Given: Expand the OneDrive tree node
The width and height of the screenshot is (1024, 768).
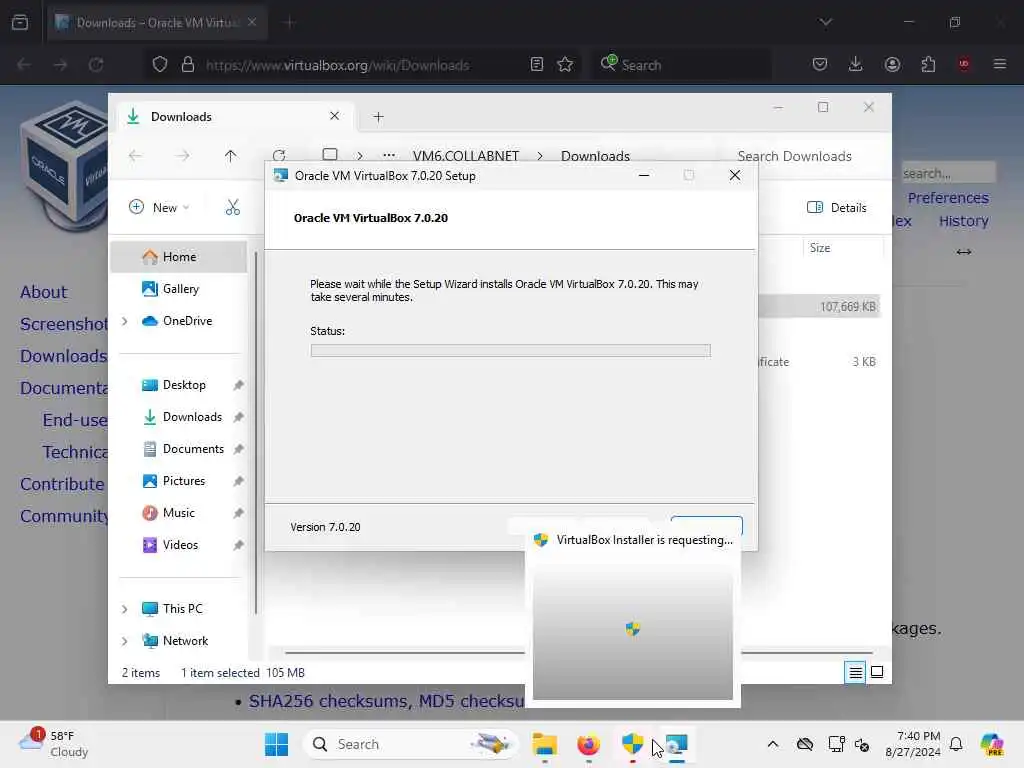Looking at the screenshot, I should coord(125,321).
